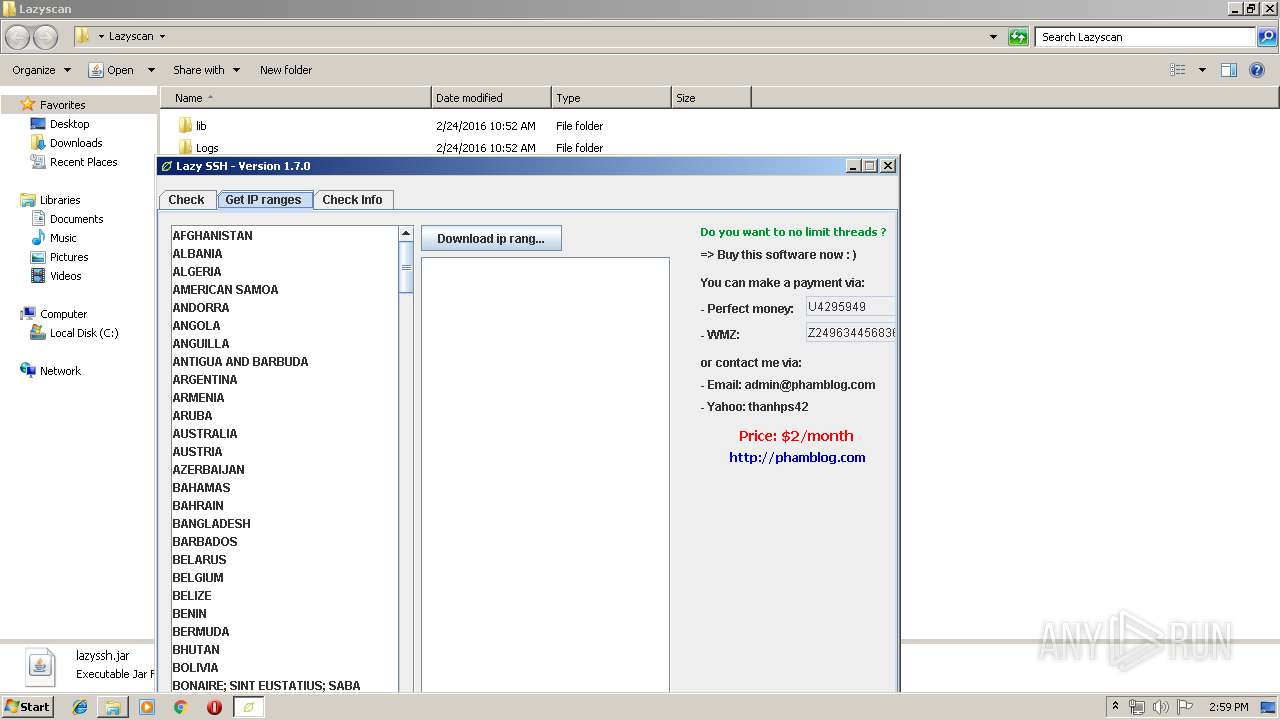Switch to the Check Info tab

352,200
